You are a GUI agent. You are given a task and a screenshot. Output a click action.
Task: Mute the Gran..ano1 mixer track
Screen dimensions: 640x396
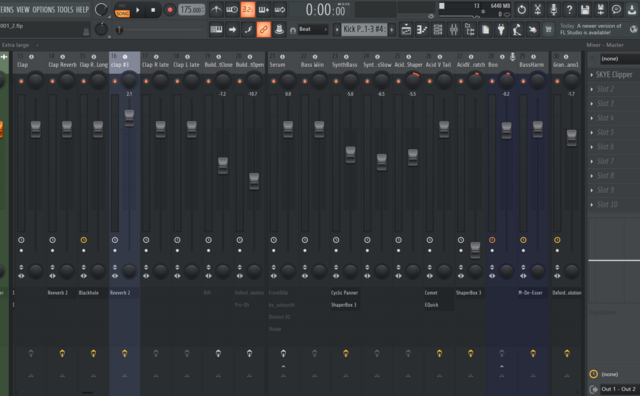pos(557,81)
